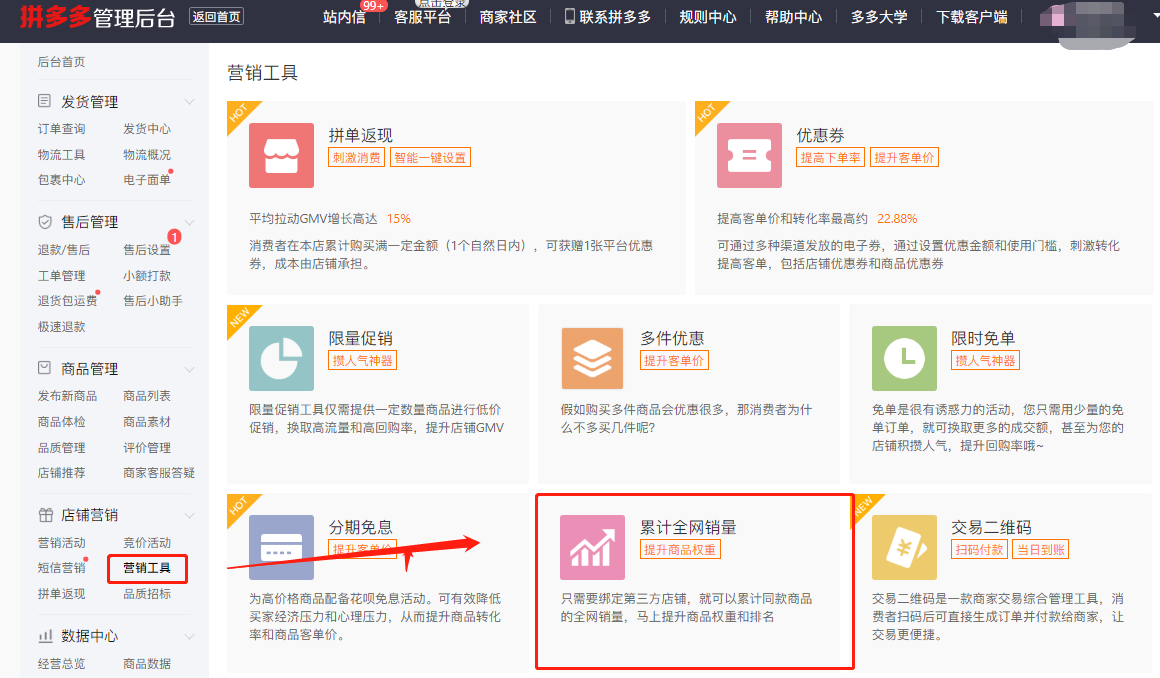Viewport: 1160px width, 678px height.
Task: Collapse the 发货管理 section chevron
Action: point(189,101)
